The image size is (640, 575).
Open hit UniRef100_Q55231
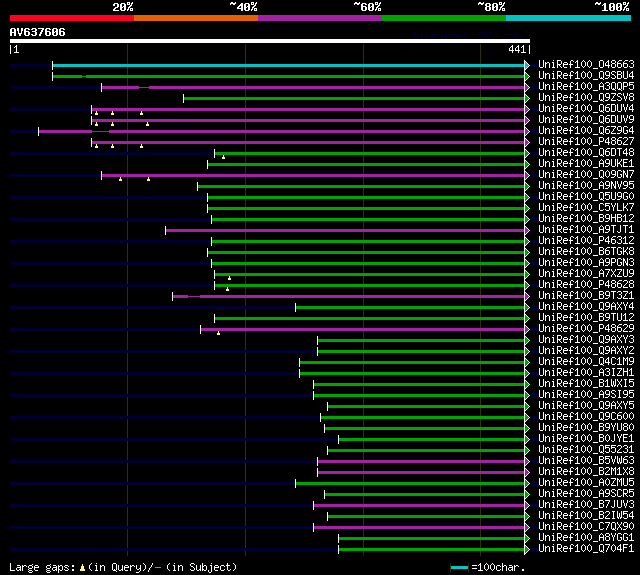[x=586, y=450]
